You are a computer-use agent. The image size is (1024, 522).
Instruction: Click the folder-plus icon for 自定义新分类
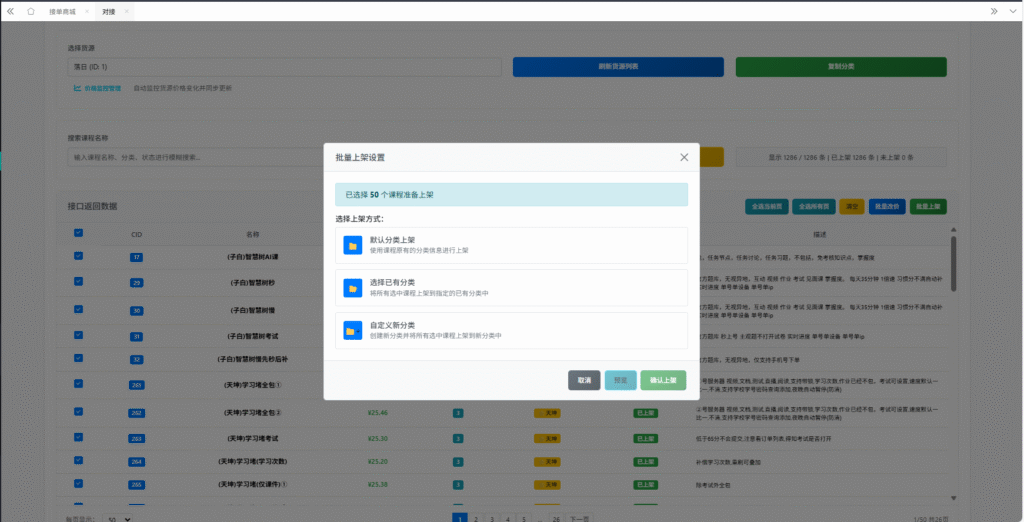click(351, 330)
